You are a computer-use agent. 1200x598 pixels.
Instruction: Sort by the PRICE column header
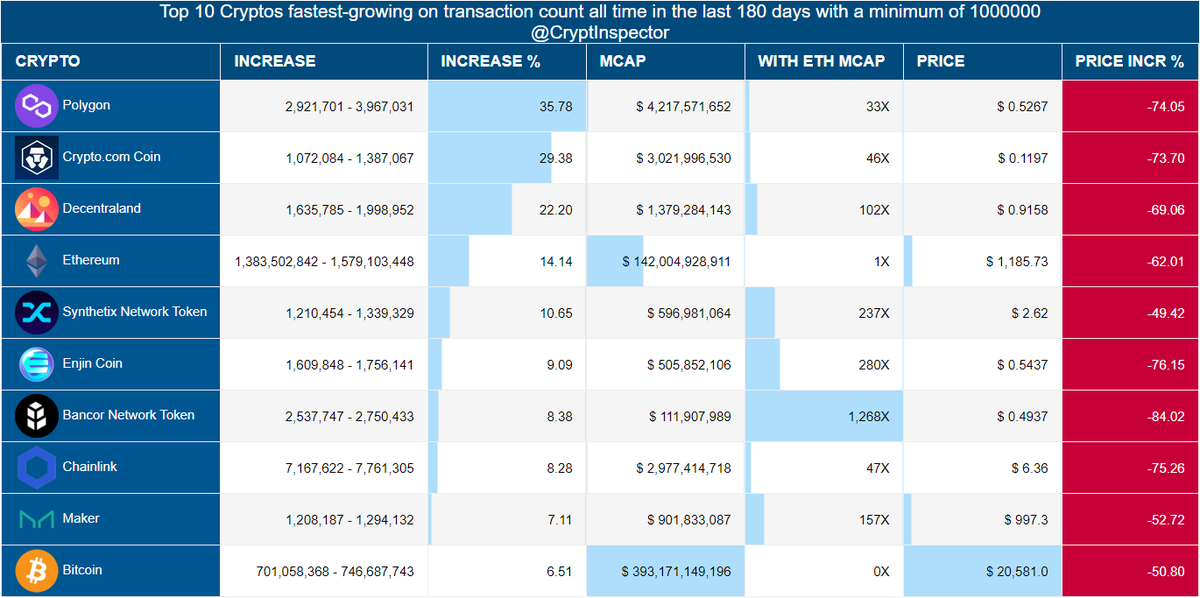(983, 62)
